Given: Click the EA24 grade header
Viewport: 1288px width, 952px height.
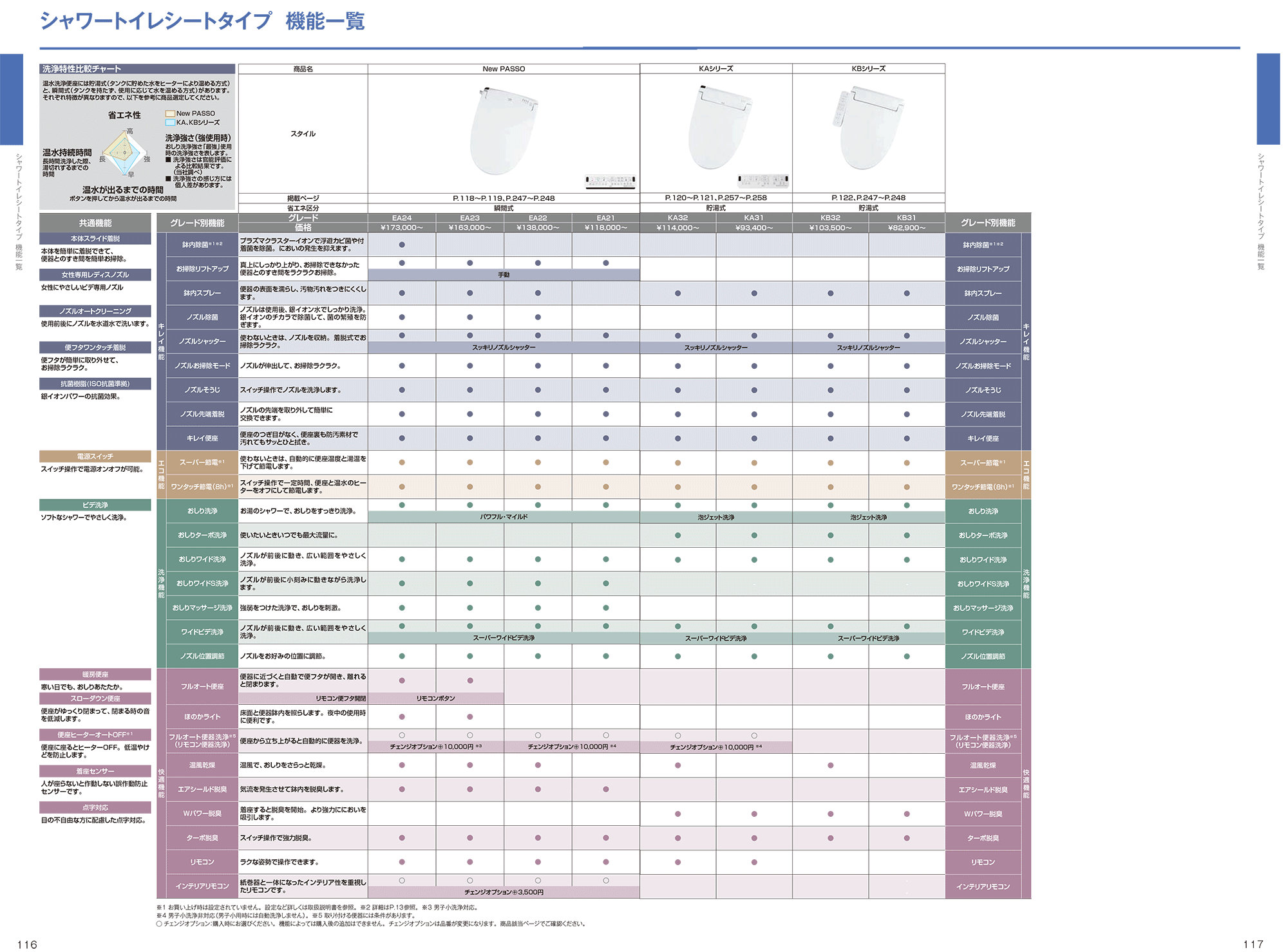Looking at the screenshot, I should pyautogui.click(x=402, y=218).
